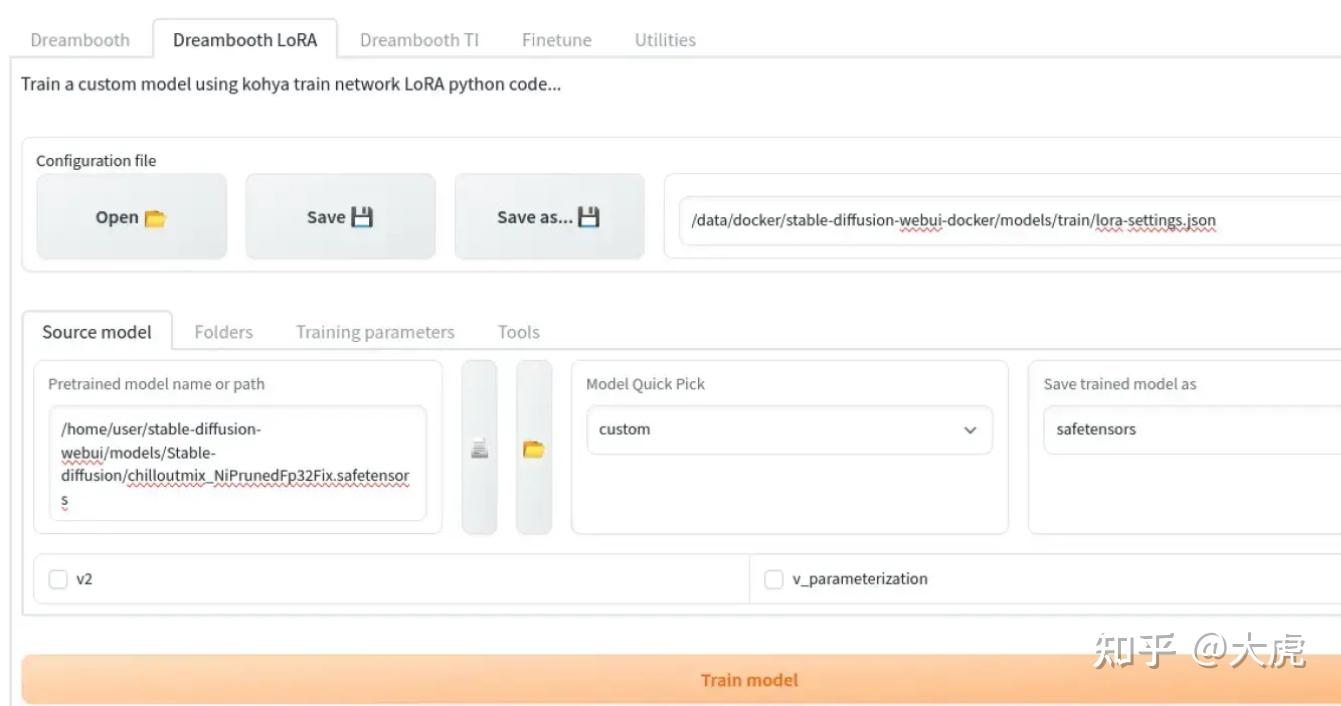This screenshot has width=1341, height=706.
Task: Click the lora-settings.json path field
Action: tap(950, 220)
